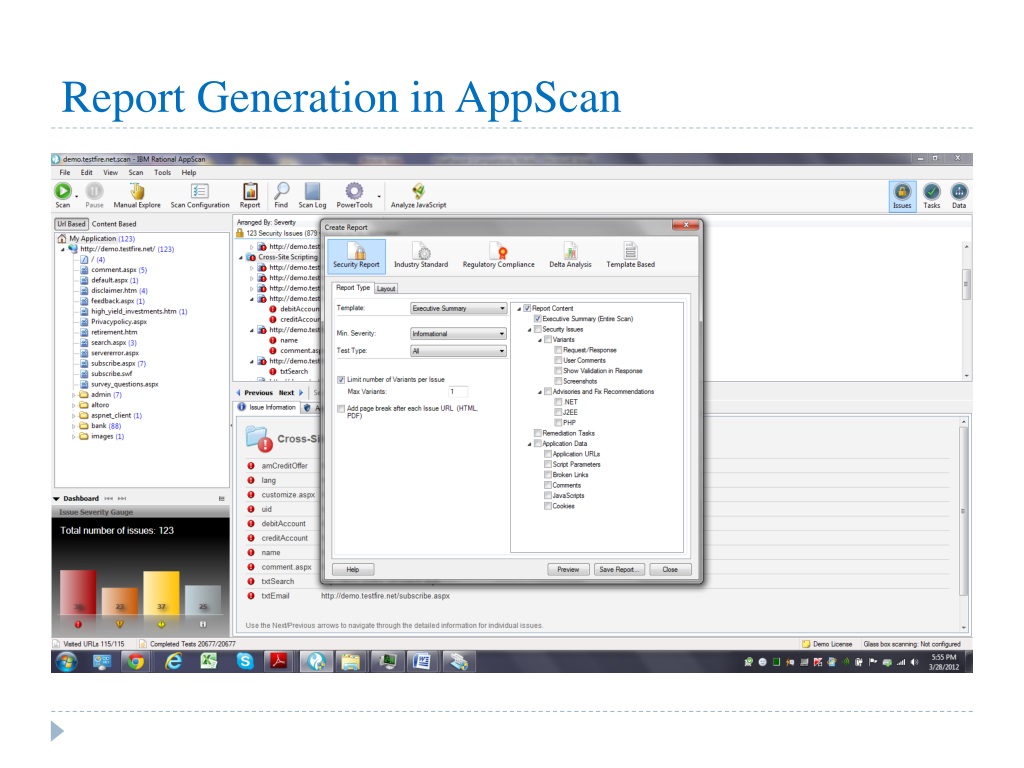Screen dimensions: 1024x768
Task: Select Delta Analysis report type
Action: tap(570, 255)
